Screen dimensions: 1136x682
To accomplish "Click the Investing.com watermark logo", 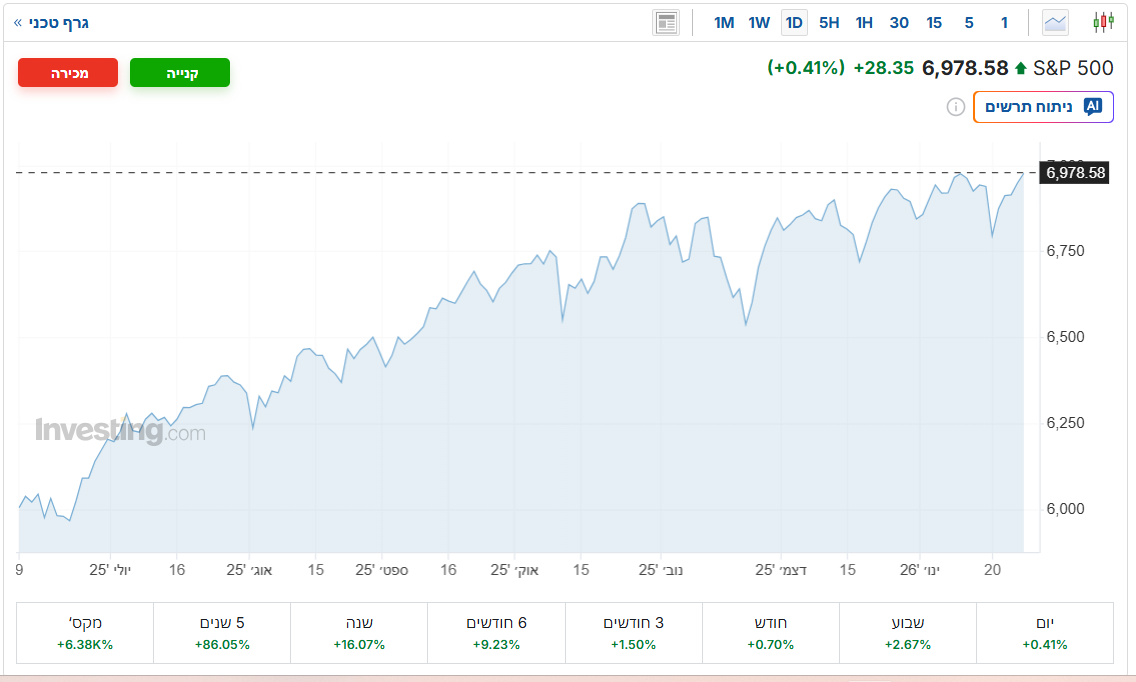I will pyautogui.click(x=120, y=431).
